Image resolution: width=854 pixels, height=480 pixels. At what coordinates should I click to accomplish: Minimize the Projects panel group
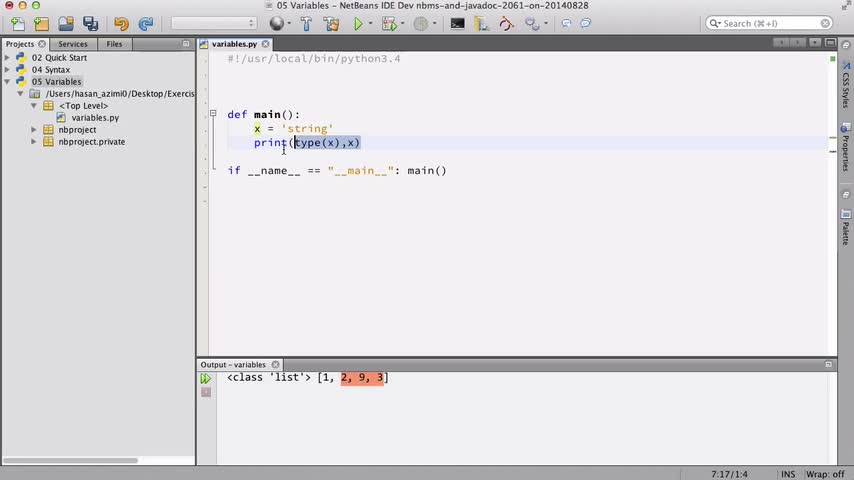tap(186, 44)
